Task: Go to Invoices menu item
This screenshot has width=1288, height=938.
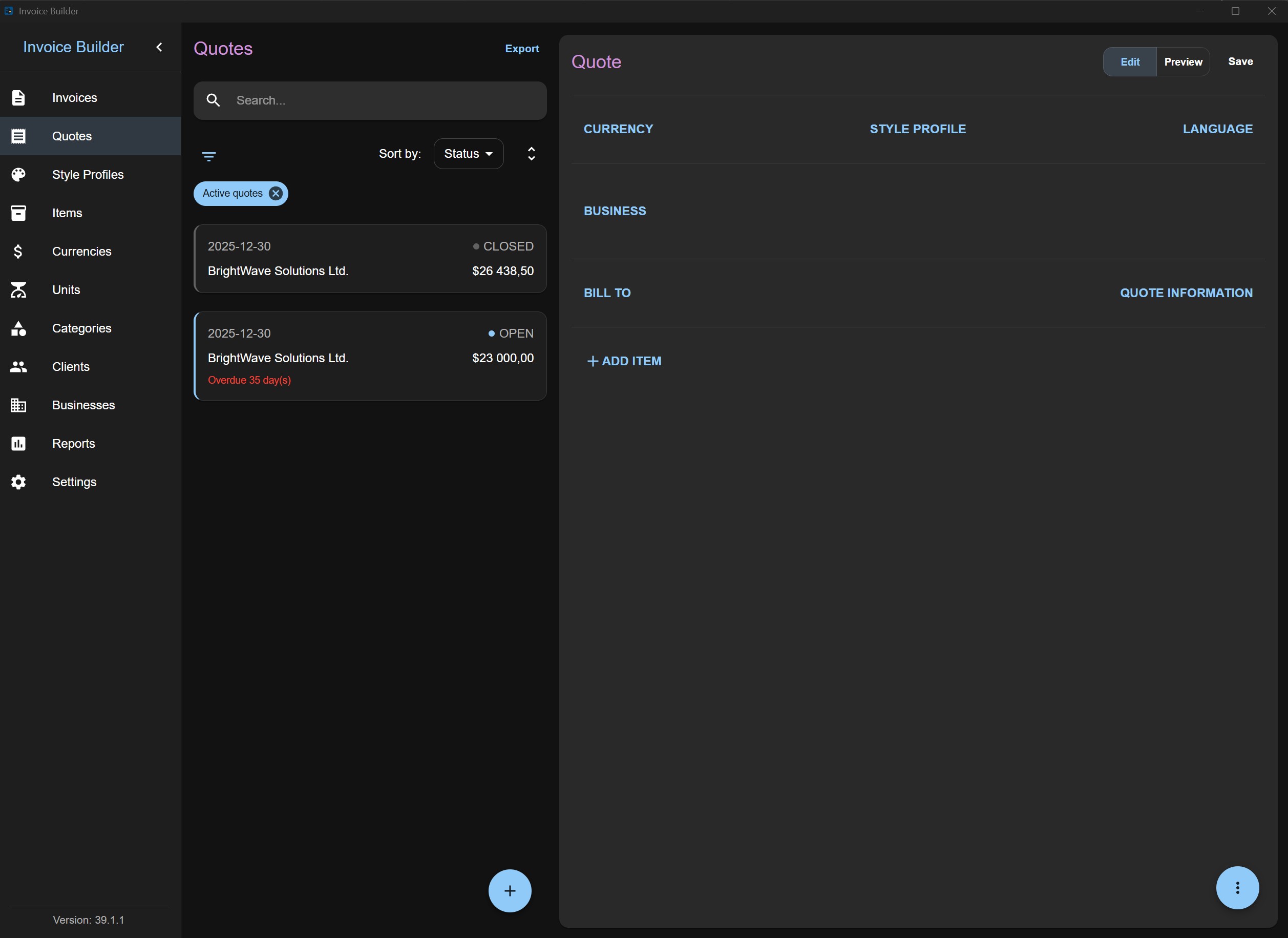Action: pos(91,98)
